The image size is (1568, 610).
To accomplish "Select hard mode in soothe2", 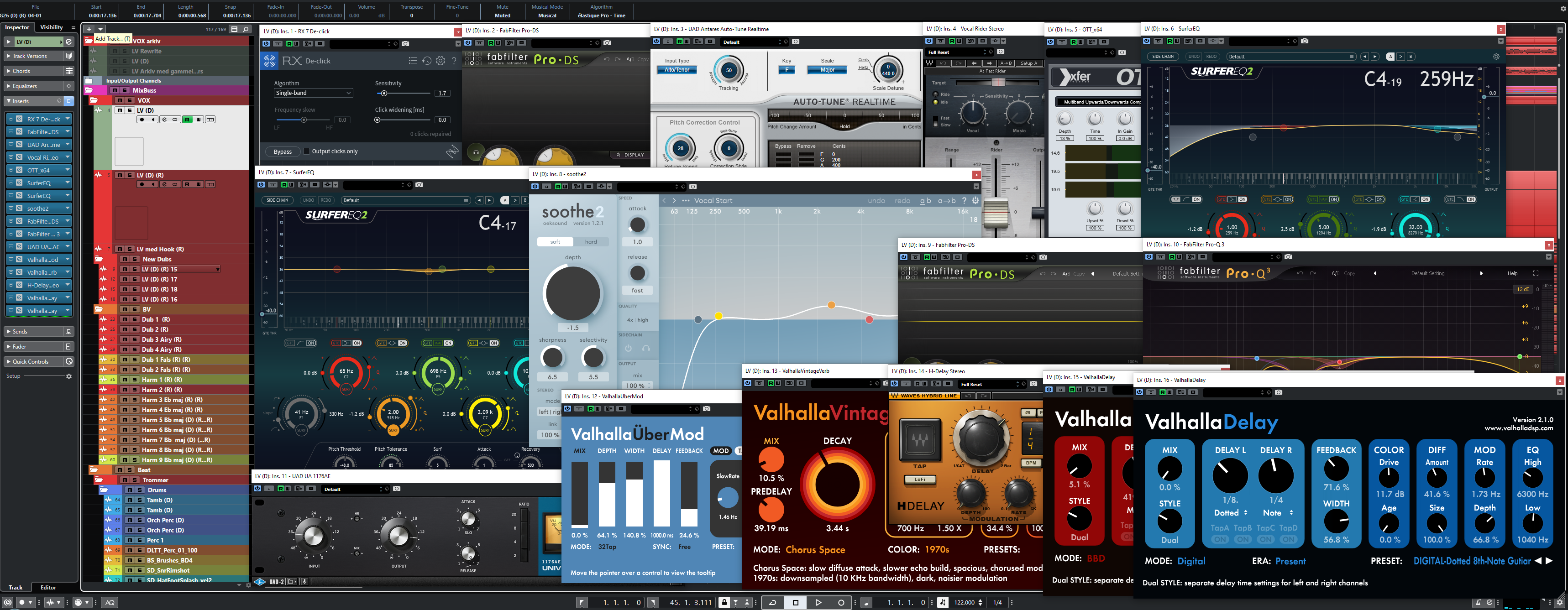I will tap(590, 242).
